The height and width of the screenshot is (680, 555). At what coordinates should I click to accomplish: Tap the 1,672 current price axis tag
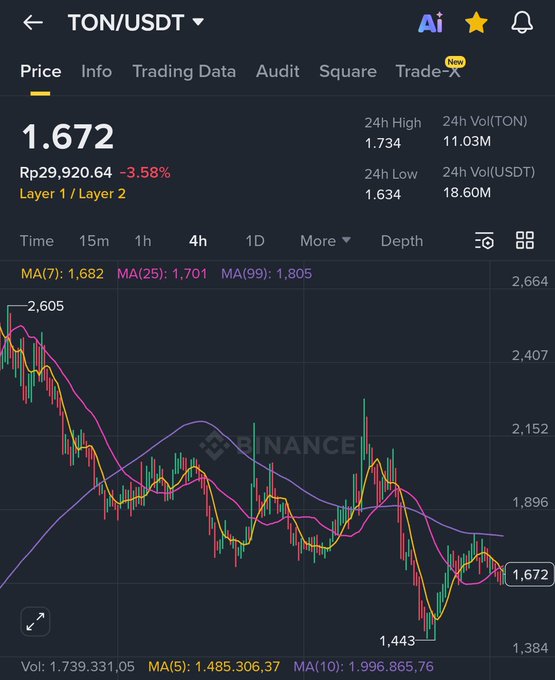(x=530, y=575)
